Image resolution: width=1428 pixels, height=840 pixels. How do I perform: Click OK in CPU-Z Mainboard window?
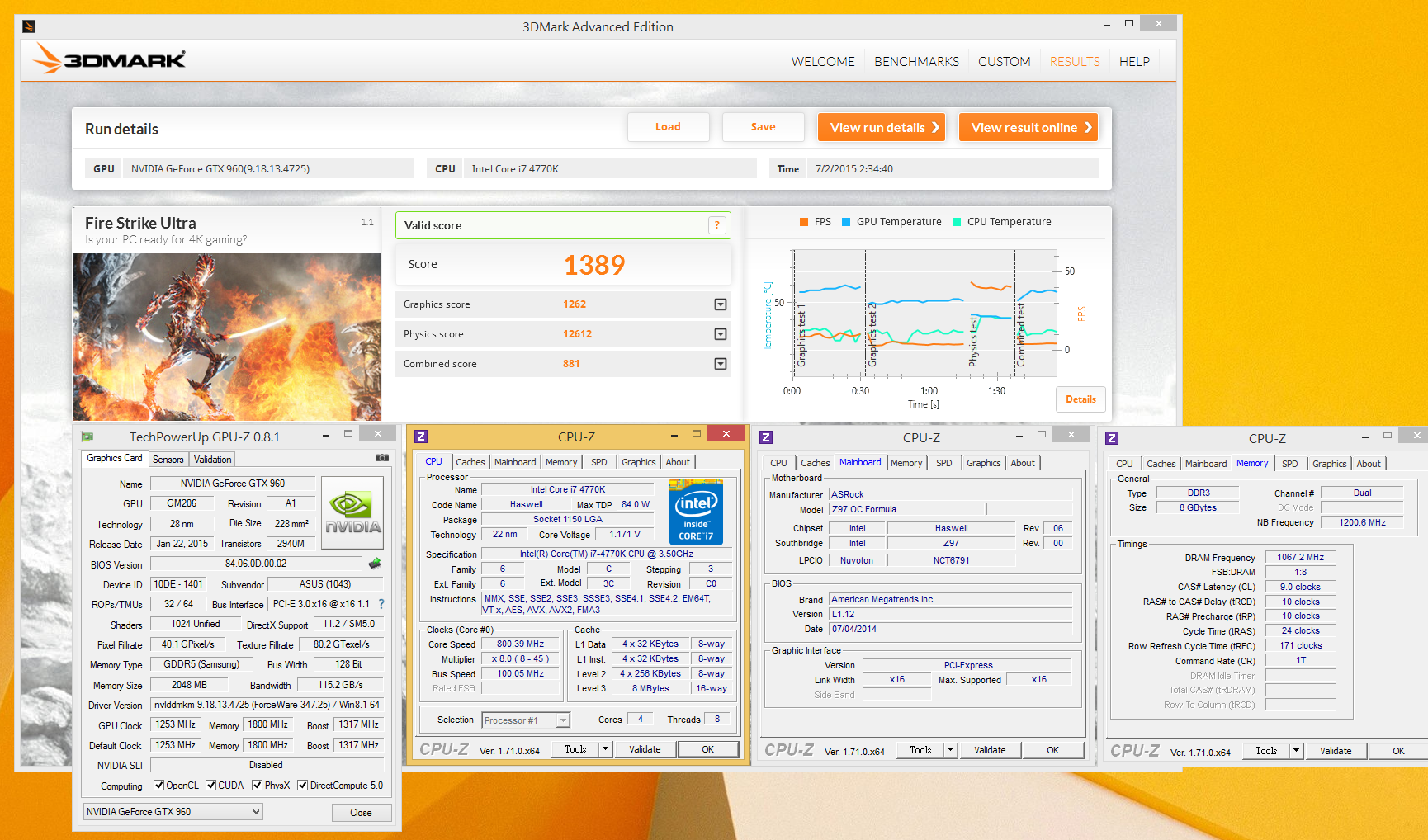click(x=1052, y=750)
